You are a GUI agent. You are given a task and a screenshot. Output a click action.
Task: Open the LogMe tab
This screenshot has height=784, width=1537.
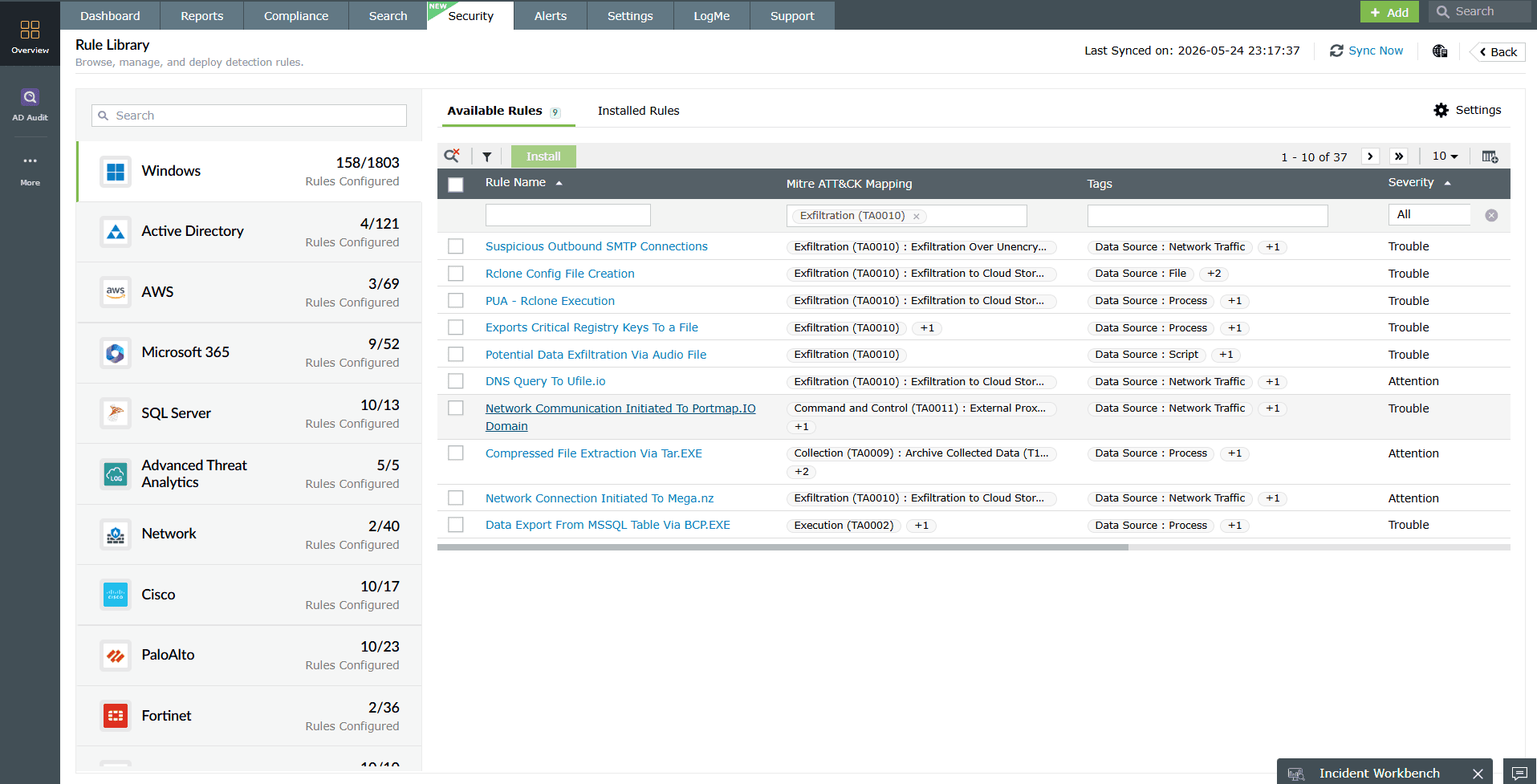(x=712, y=15)
